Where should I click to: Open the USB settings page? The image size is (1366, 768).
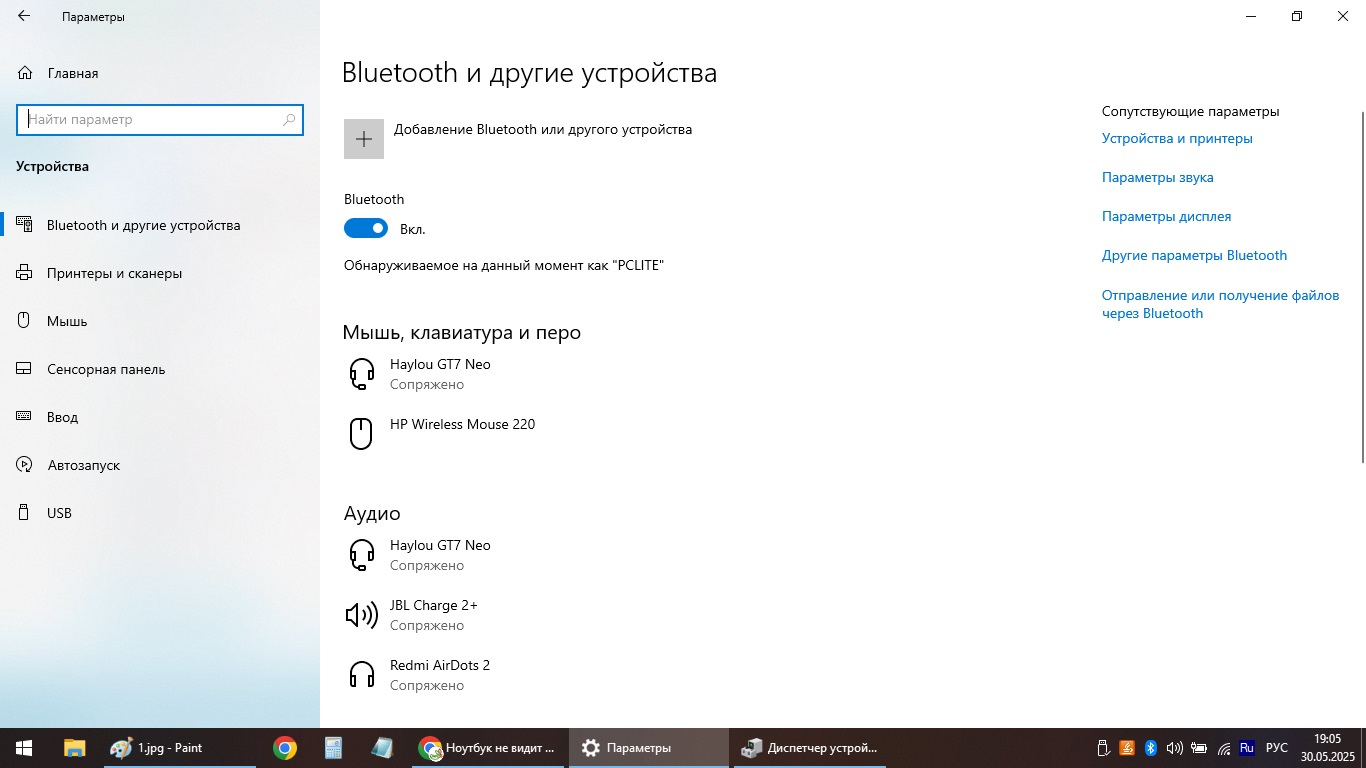tap(160, 513)
